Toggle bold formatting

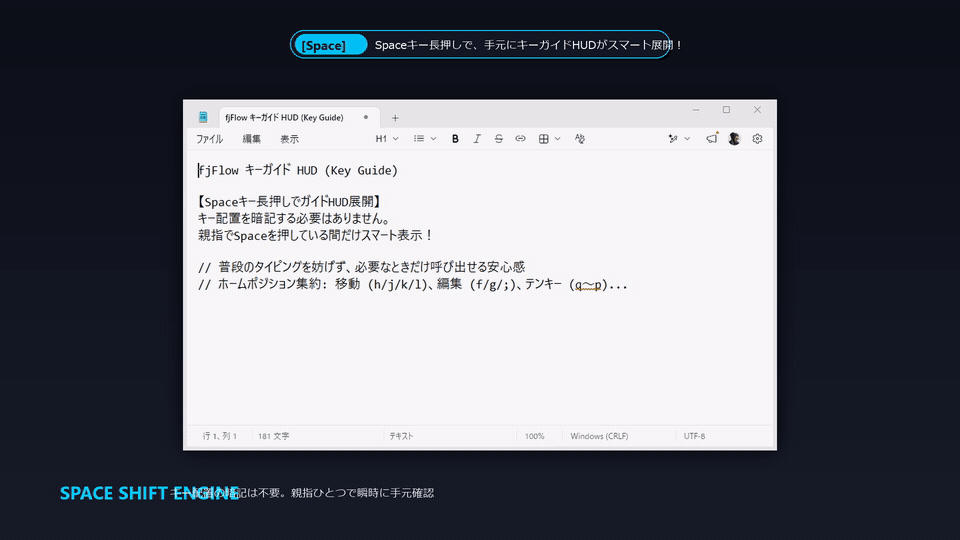click(455, 139)
